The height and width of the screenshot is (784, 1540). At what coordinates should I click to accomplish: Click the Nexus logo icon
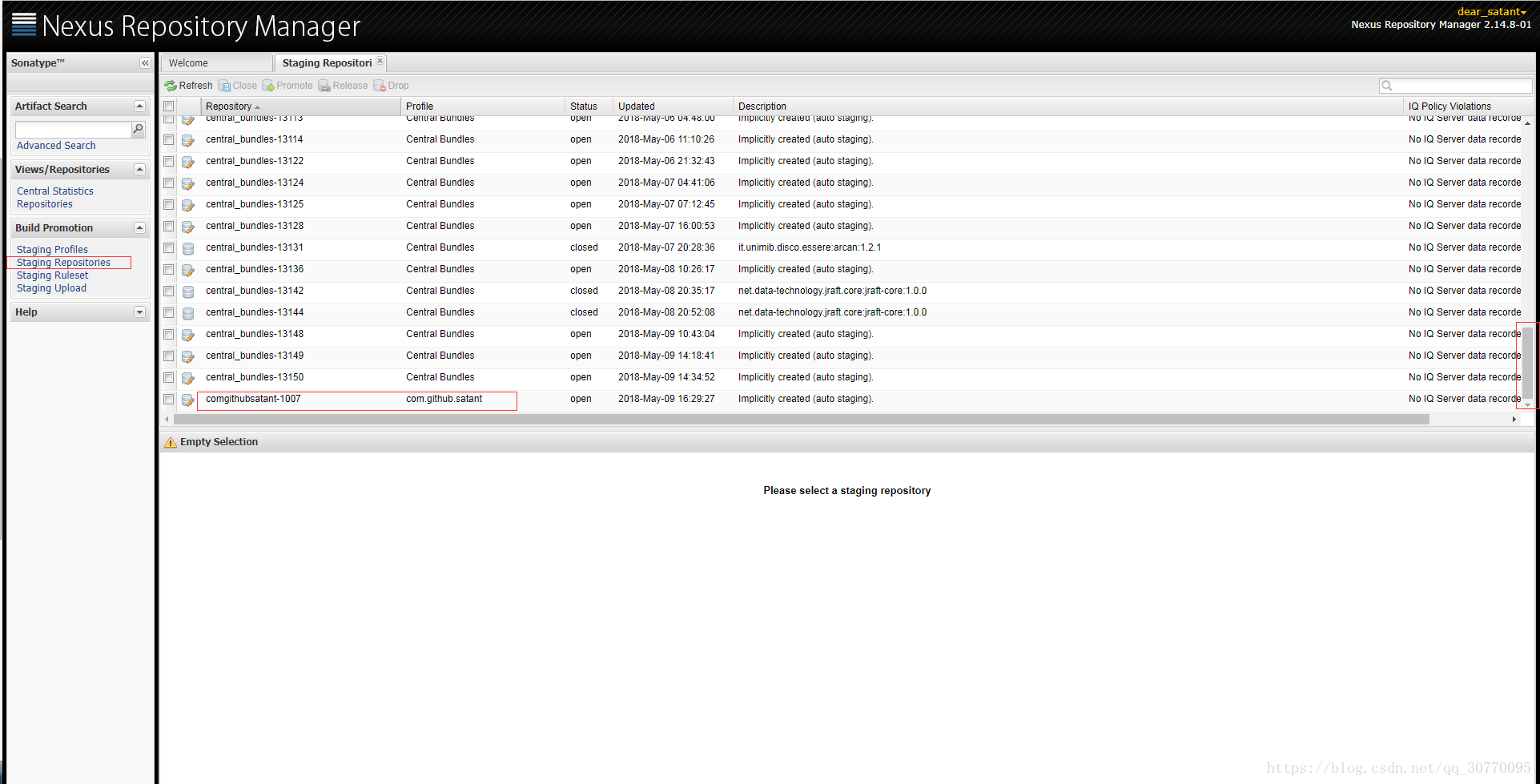click(24, 25)
